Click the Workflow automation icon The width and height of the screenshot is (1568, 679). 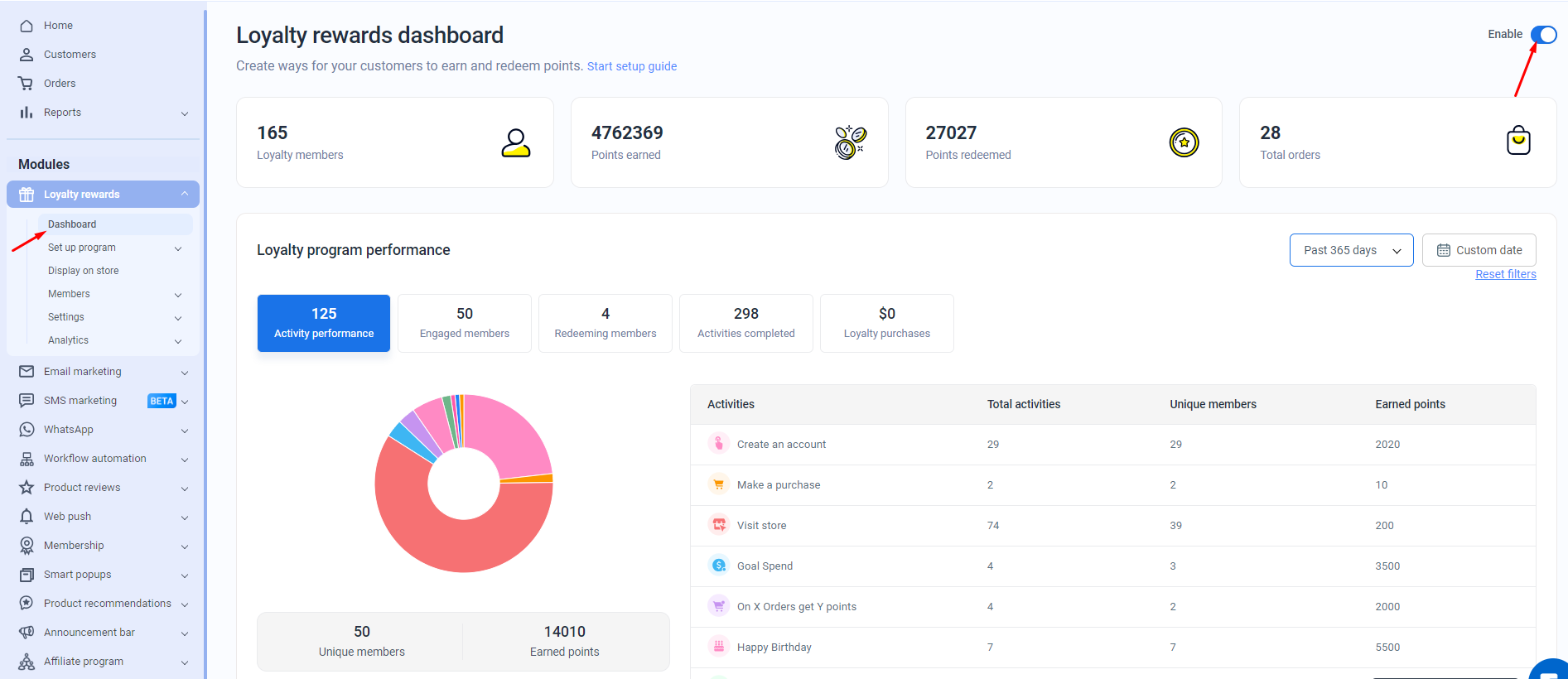click(x=27, y=459)
